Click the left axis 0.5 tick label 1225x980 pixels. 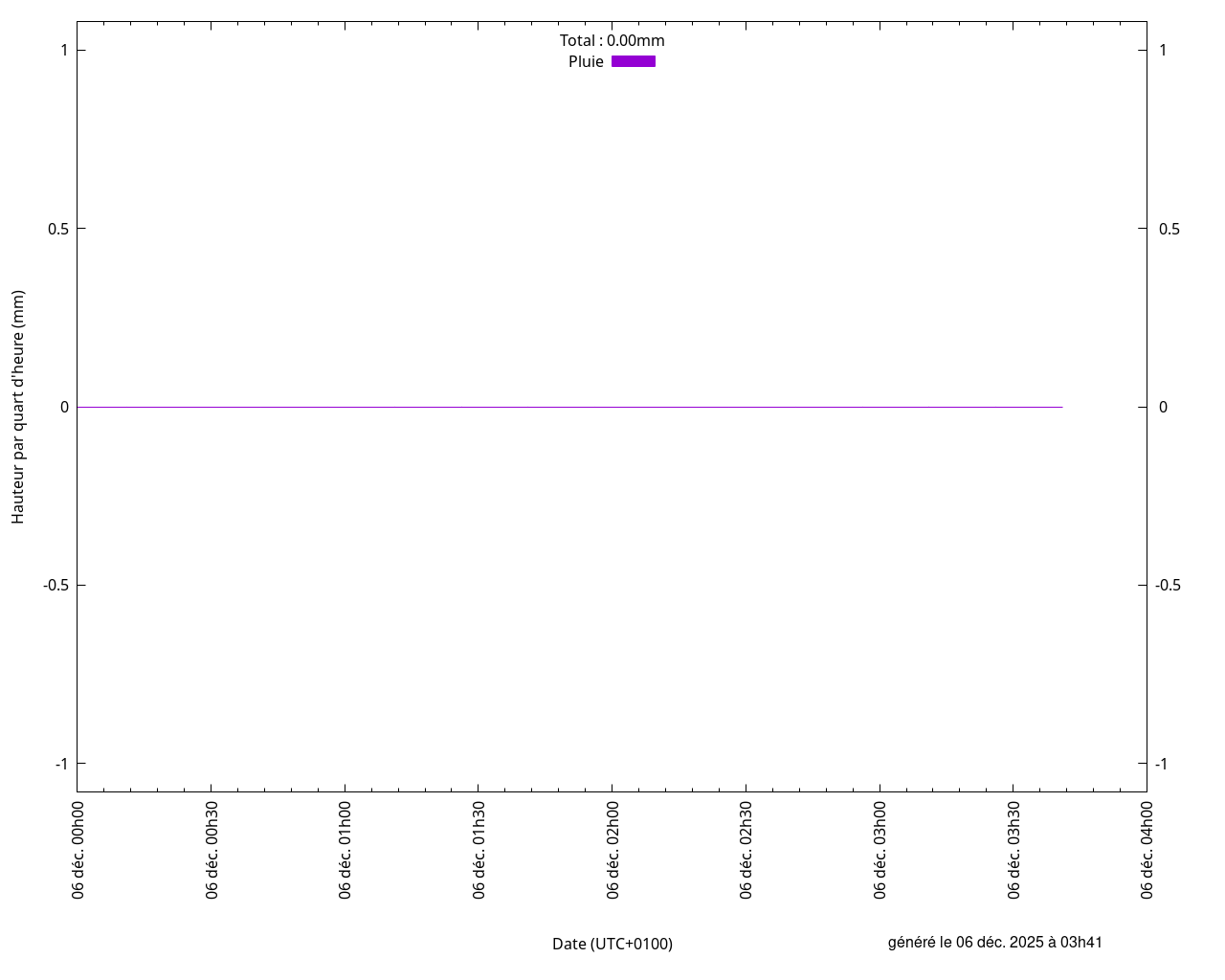pos(58,229)
